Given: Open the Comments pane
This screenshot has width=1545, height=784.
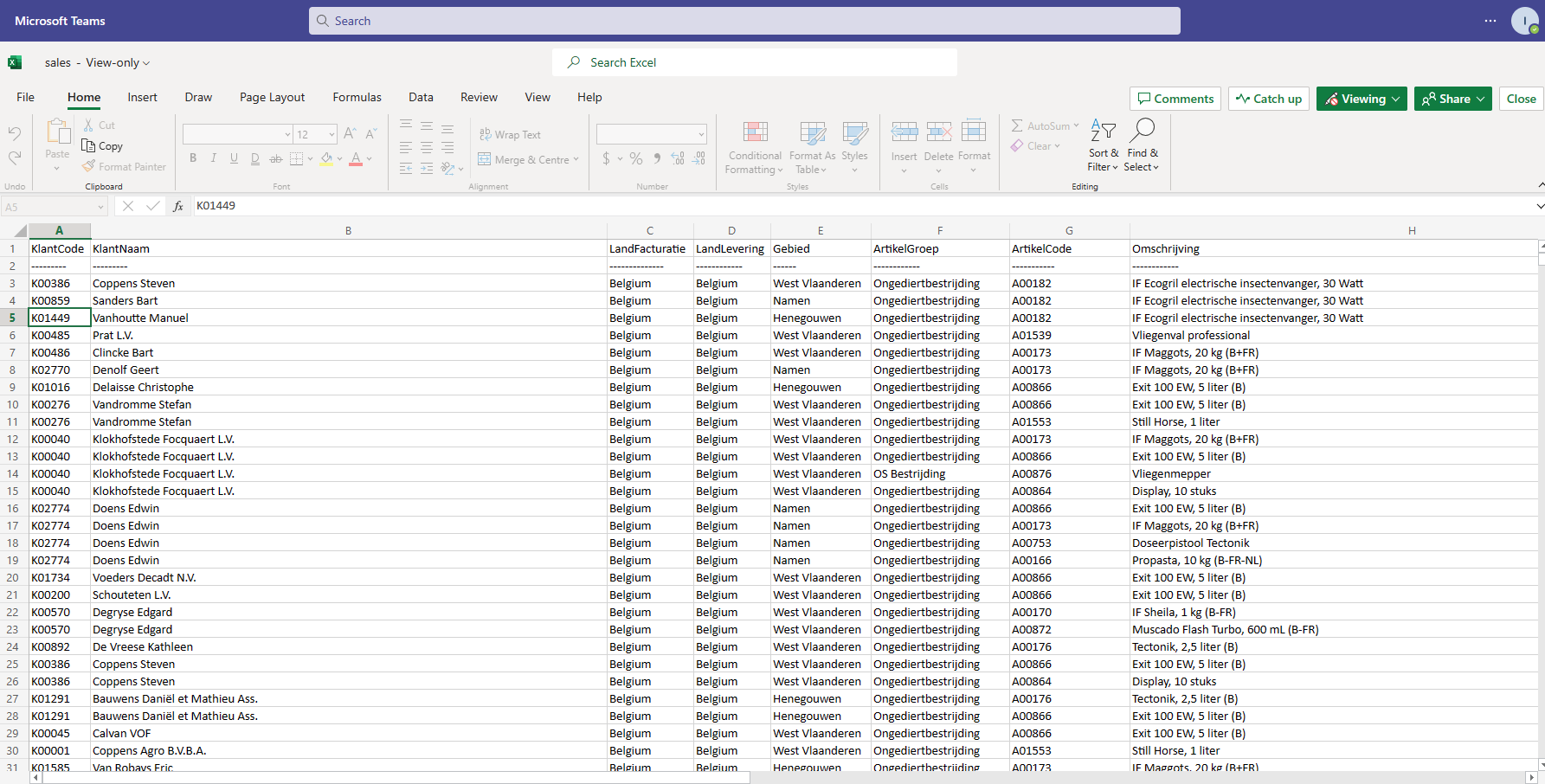Looking at the screenshot, I should 1175,99.
